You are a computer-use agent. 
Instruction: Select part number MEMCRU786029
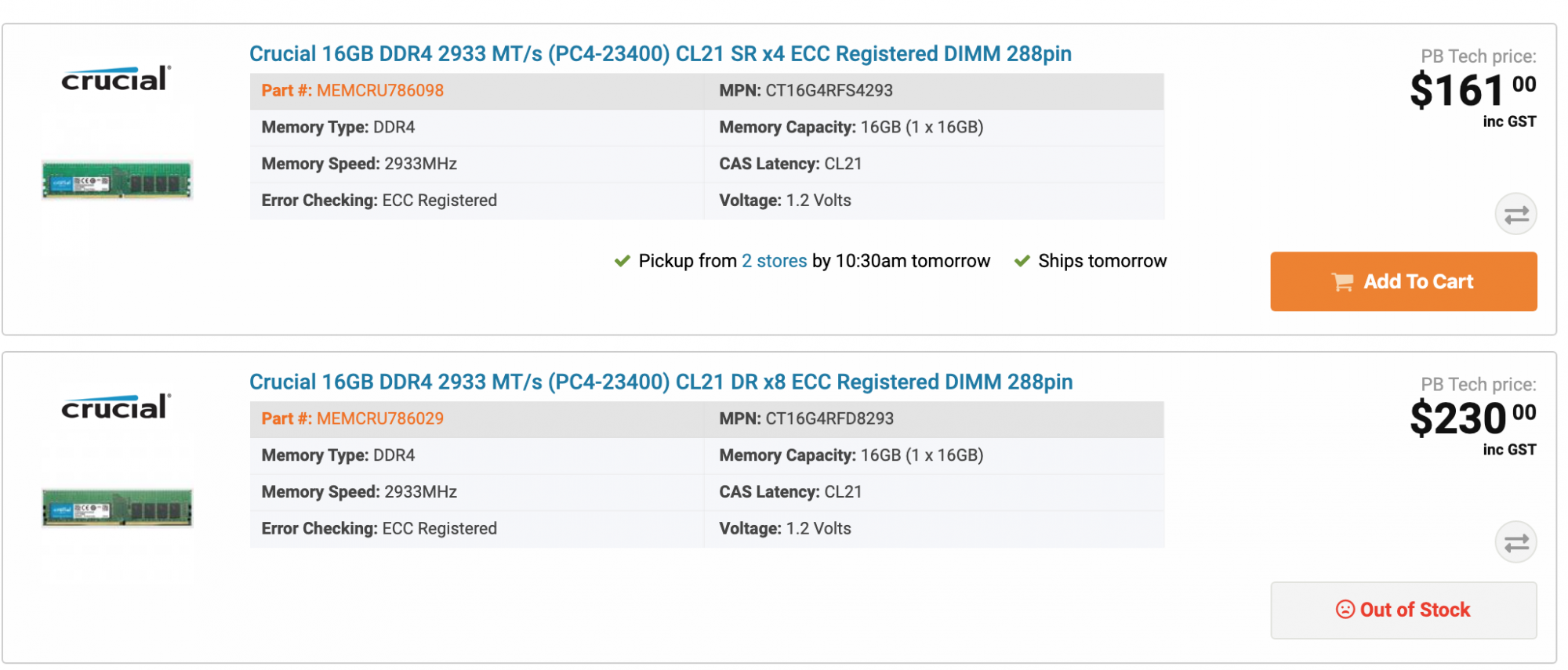[379, 419]
